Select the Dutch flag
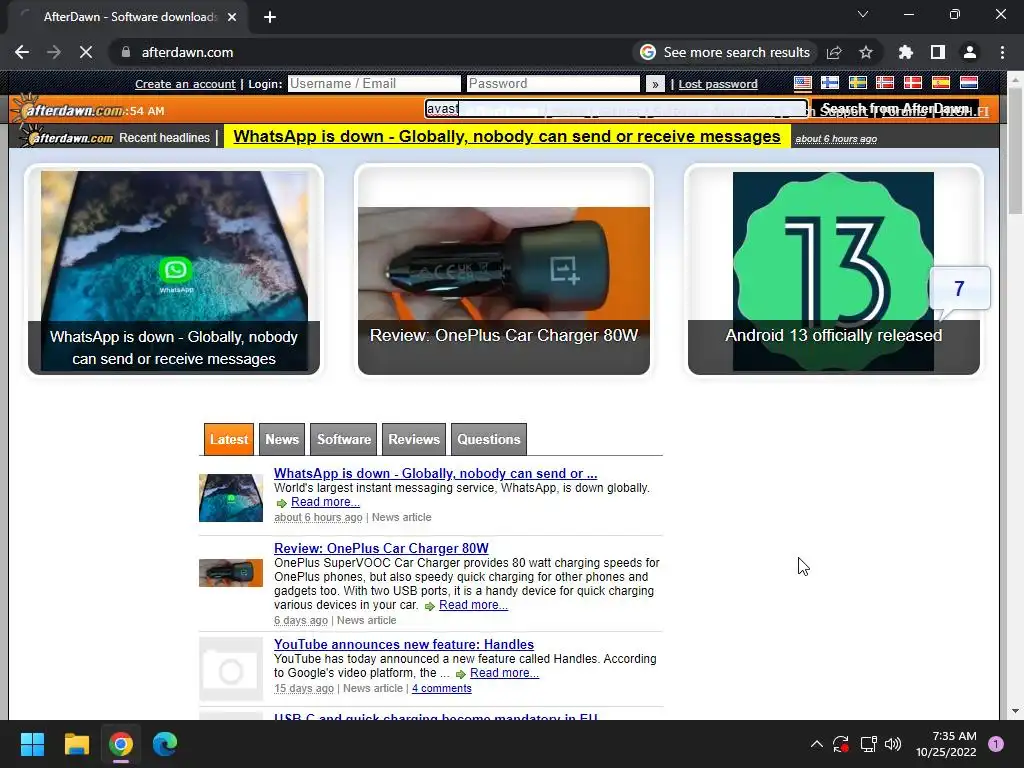Image resolution: width=1024 pixels, height=768 pixels. (x=968, y=83)
